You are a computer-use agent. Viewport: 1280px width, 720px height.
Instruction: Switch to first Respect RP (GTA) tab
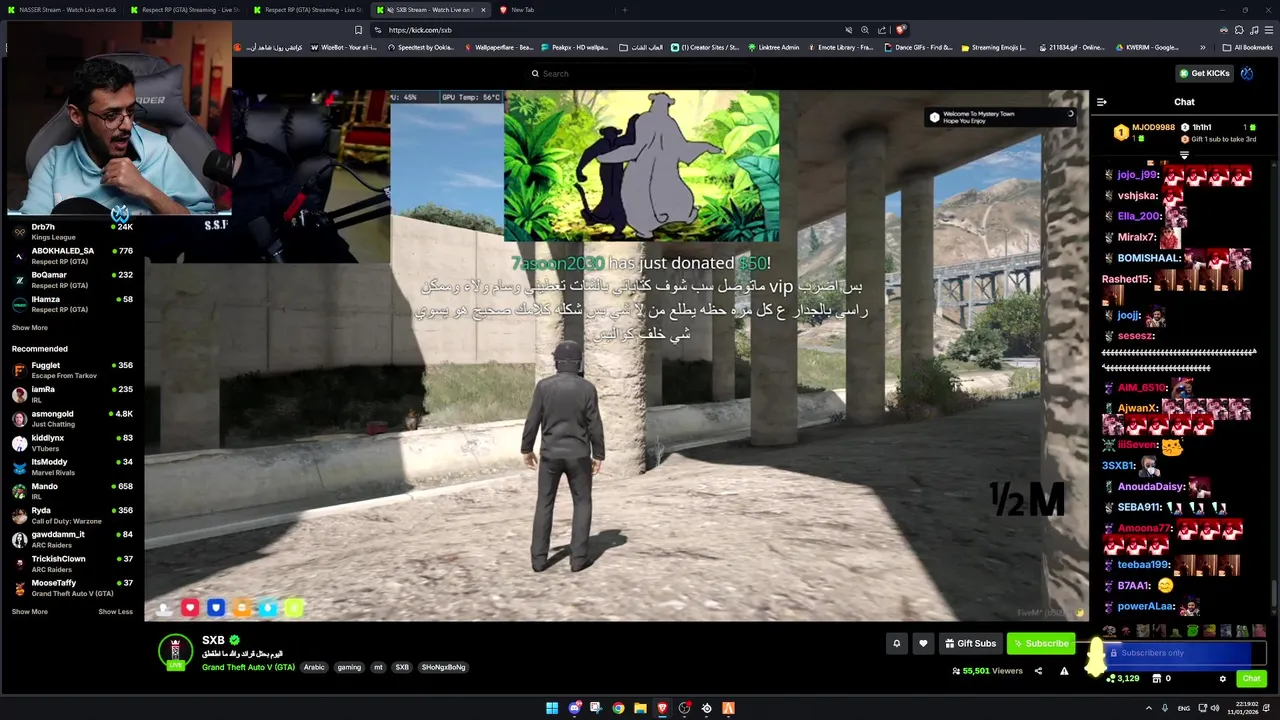pyautogui.click(x=185, y=10)
